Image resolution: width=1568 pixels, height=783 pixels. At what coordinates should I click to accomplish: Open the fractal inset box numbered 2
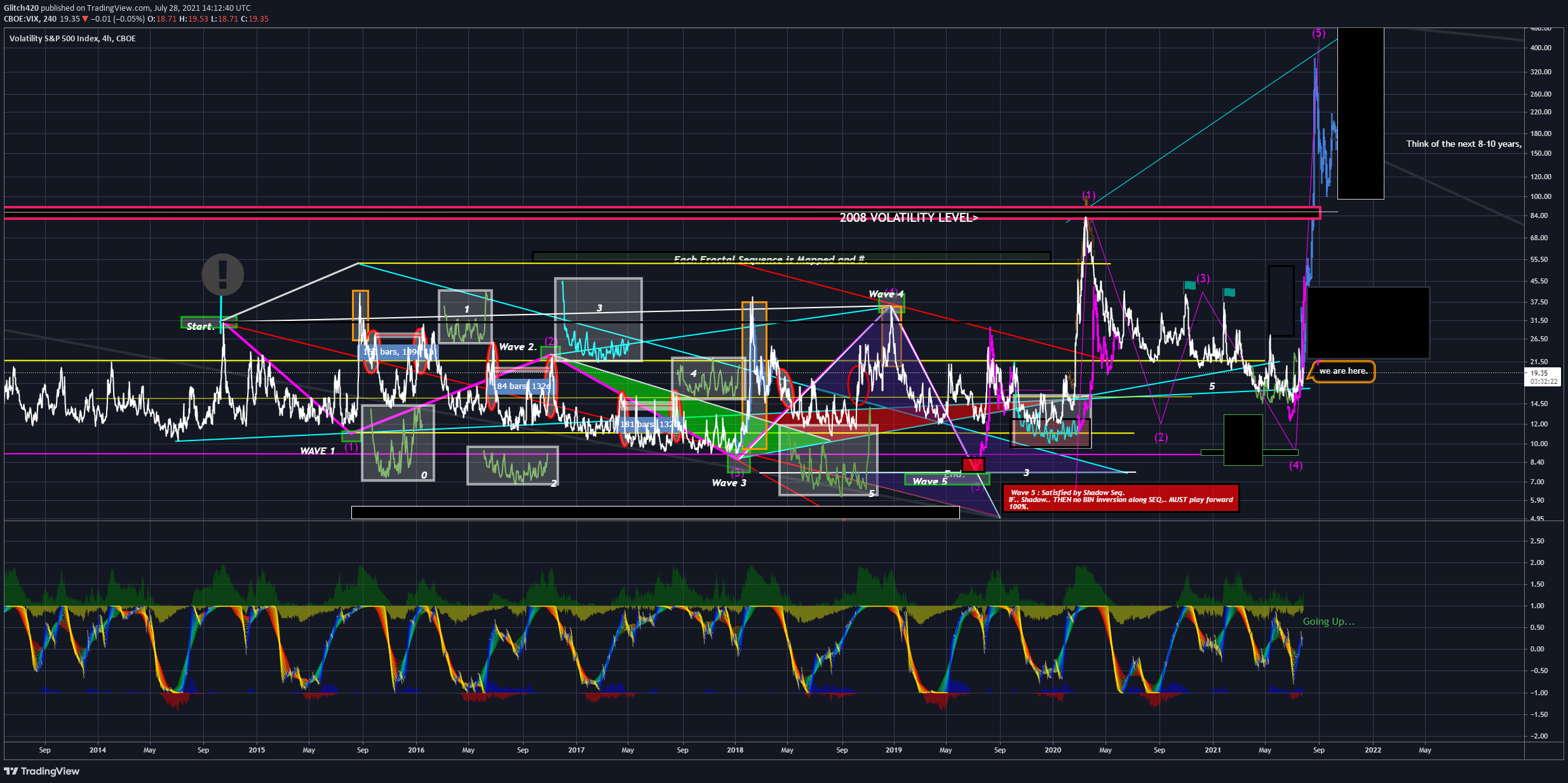pyautogui.click(x=513, y=466)
